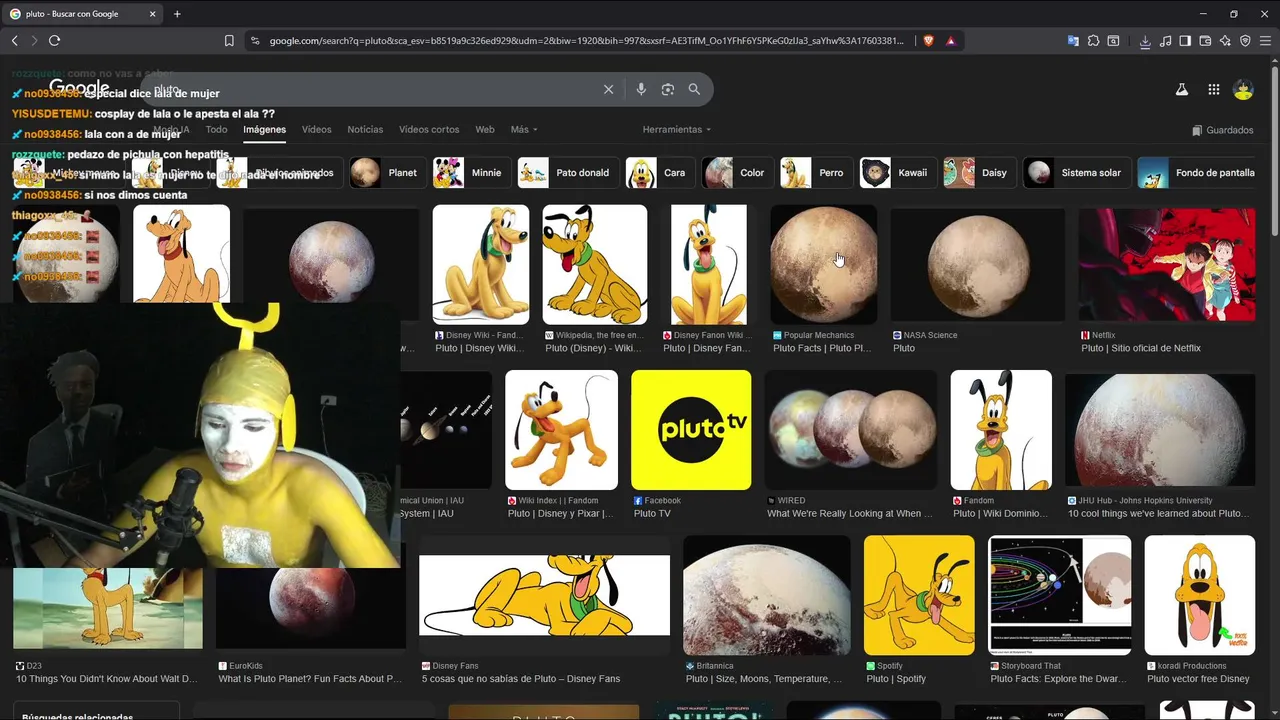Screen dimensions: 1280x720
Task: Open Google account profile avatar
Action: (1243, 89)
